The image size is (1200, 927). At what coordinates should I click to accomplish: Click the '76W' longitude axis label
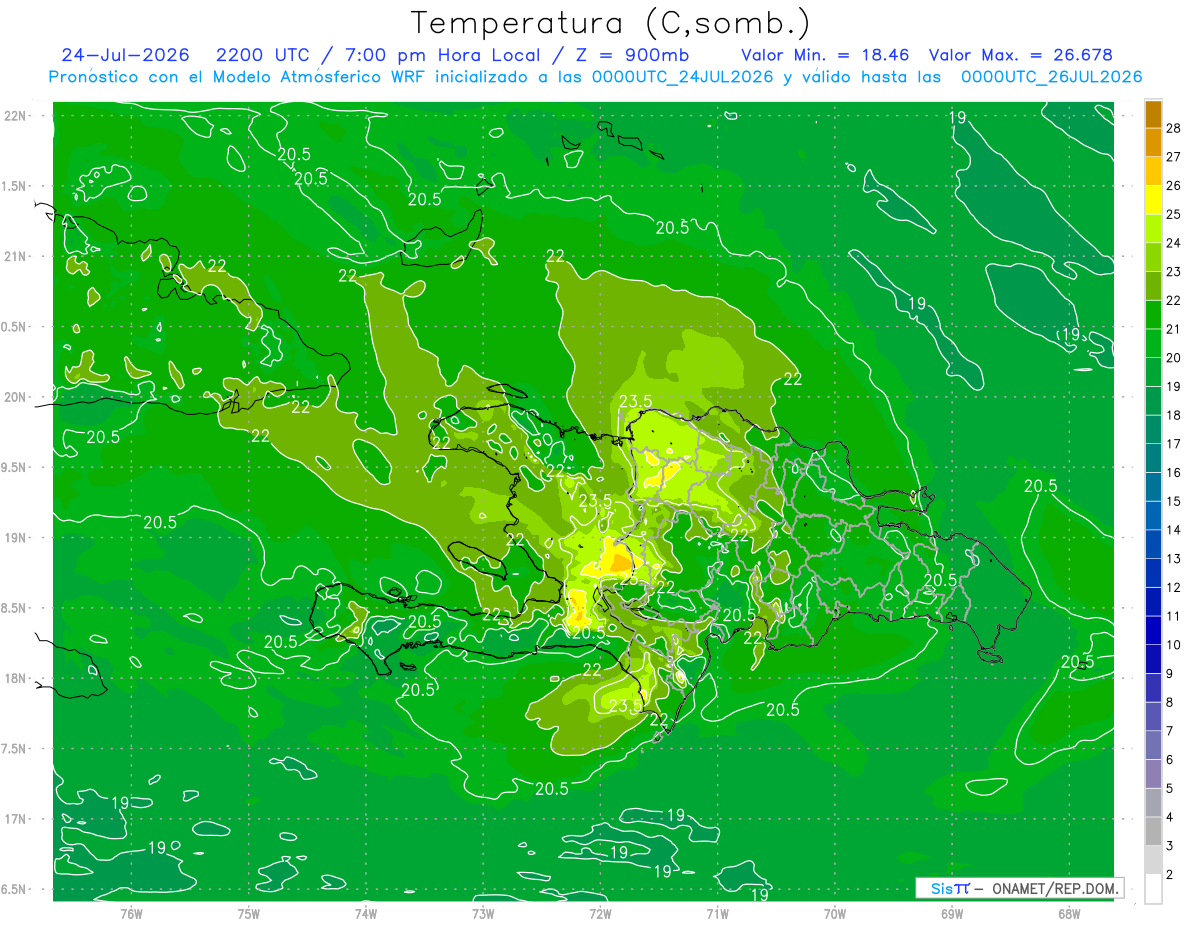(131, 913)
